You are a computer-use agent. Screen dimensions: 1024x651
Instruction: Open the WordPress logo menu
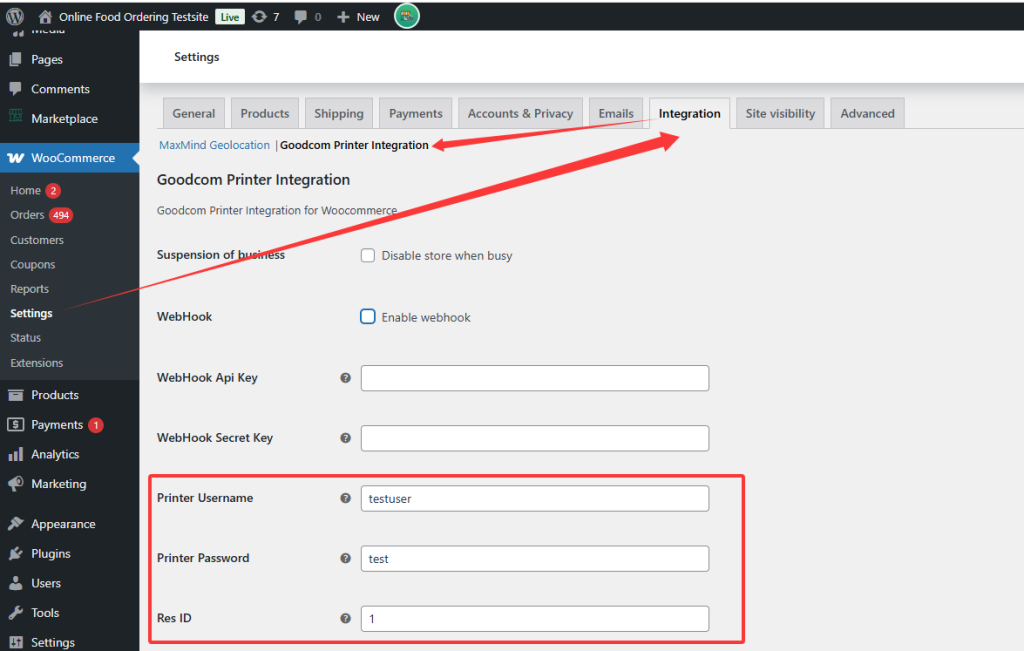tap(14, 16)
